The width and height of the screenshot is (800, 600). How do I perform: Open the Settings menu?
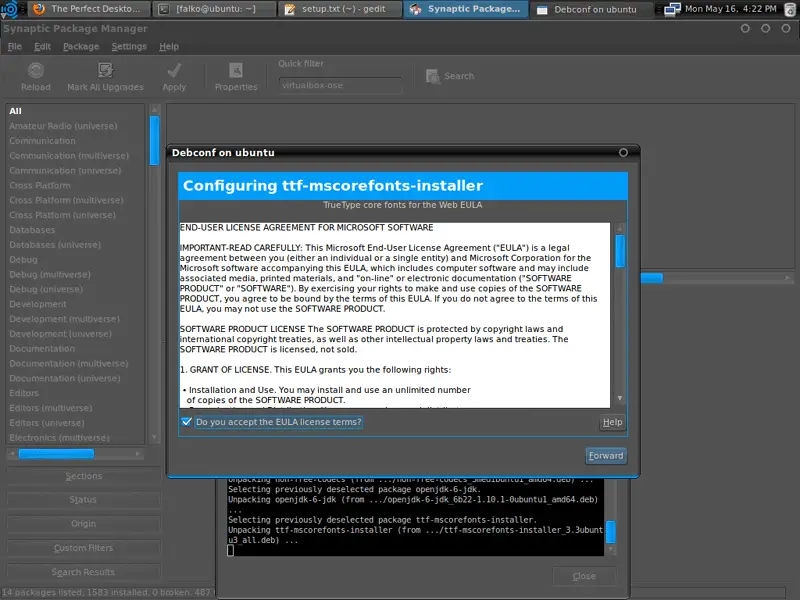(x=129, y=46)
